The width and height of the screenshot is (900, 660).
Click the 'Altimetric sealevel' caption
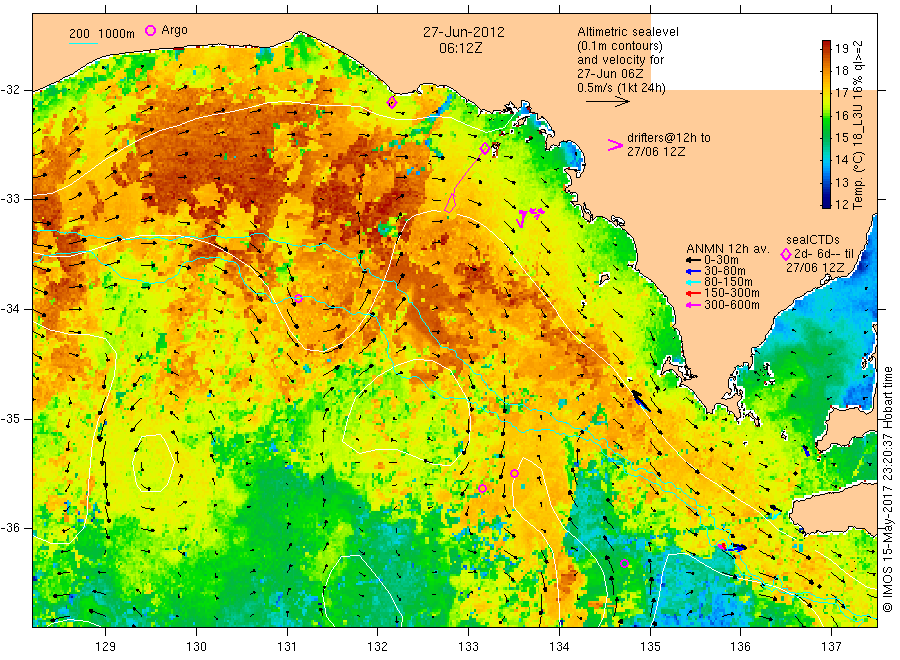(x=628, y=32)
